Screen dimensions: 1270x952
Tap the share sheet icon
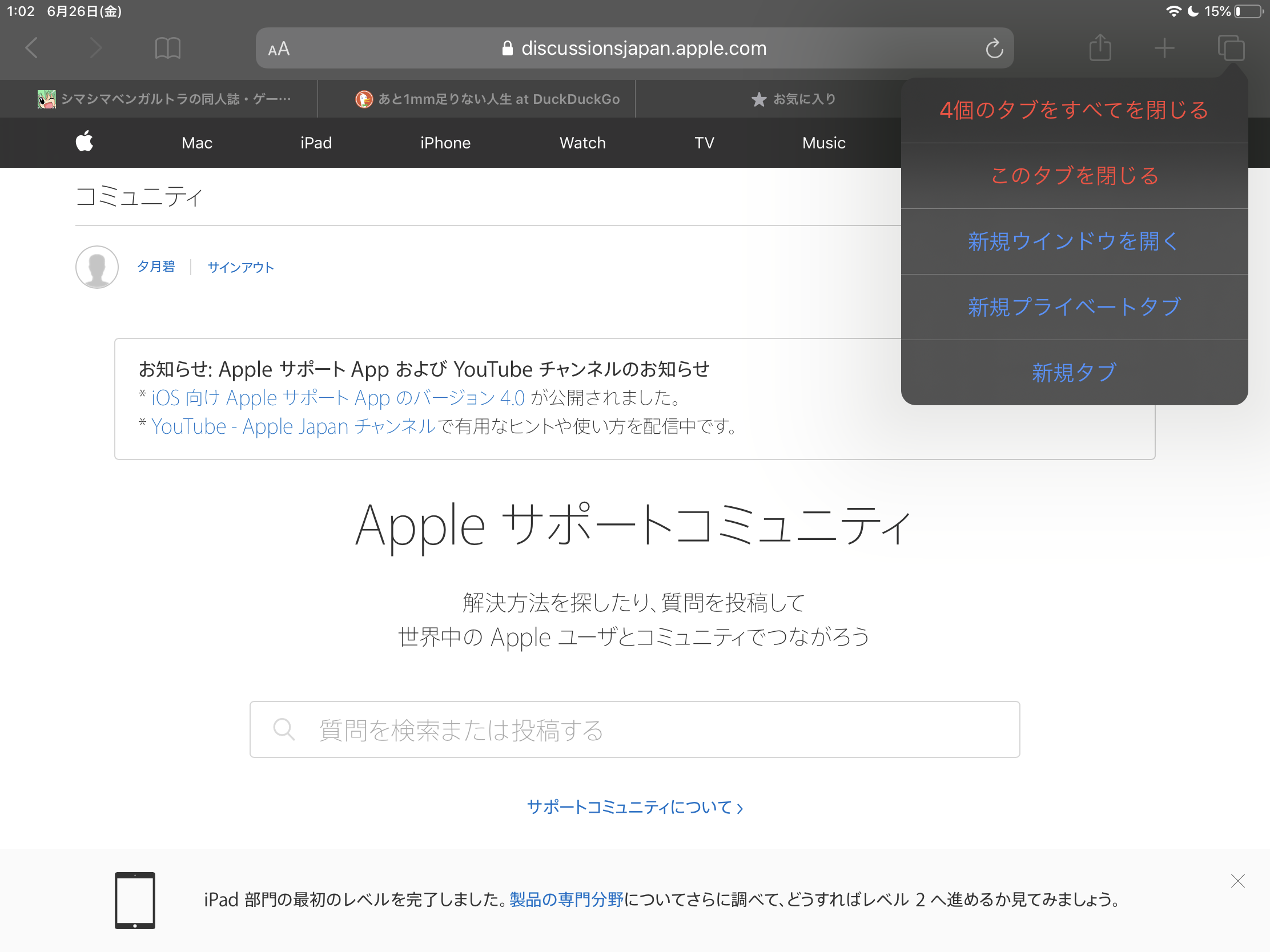click(1099, 48)
